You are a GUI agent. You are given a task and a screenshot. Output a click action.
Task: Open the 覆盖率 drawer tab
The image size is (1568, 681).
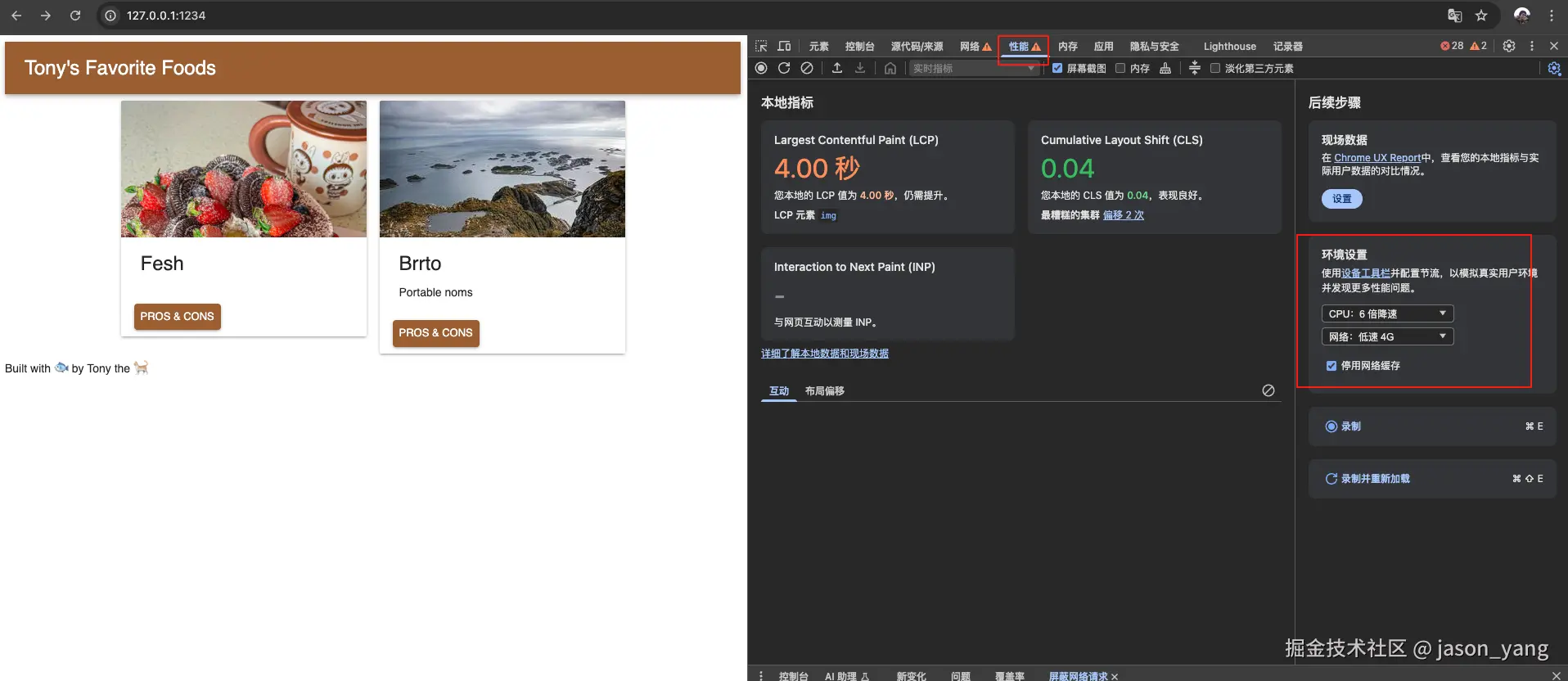[x=1009, y=676]
